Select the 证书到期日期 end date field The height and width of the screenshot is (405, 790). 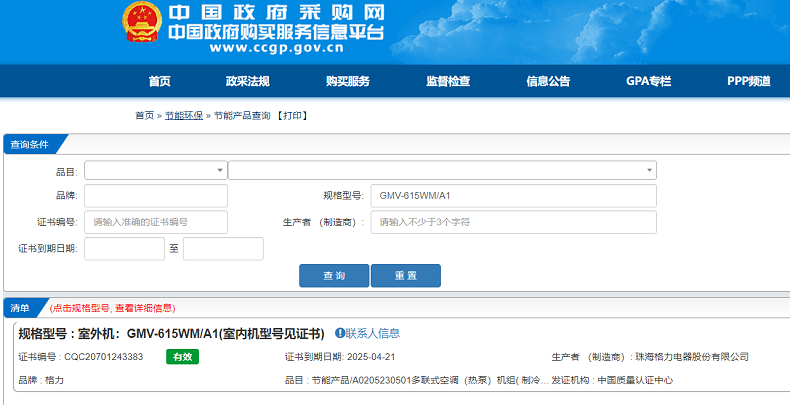[x=223, y=249]
